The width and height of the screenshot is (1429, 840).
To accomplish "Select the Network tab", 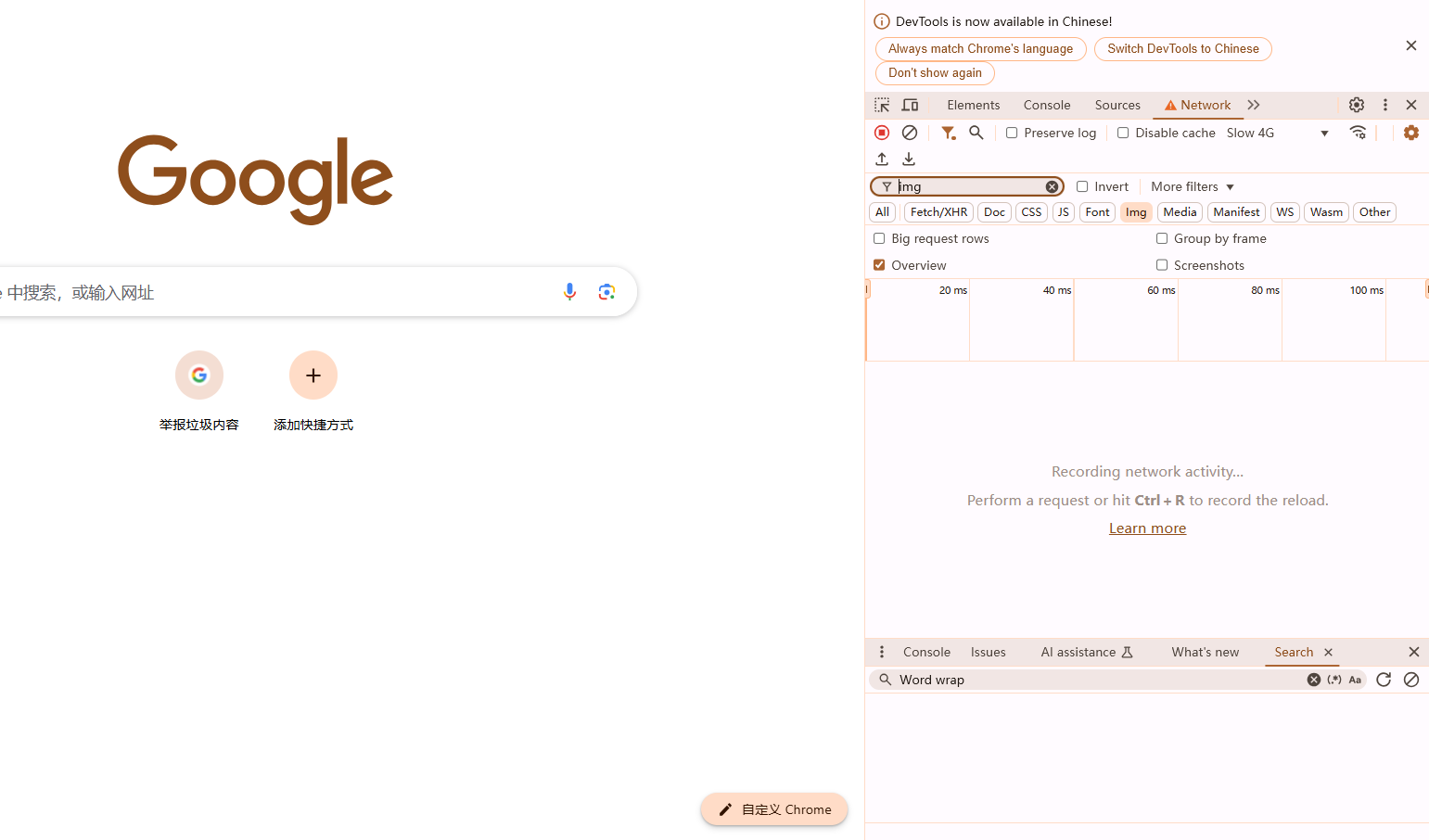I will point(1198,105).
